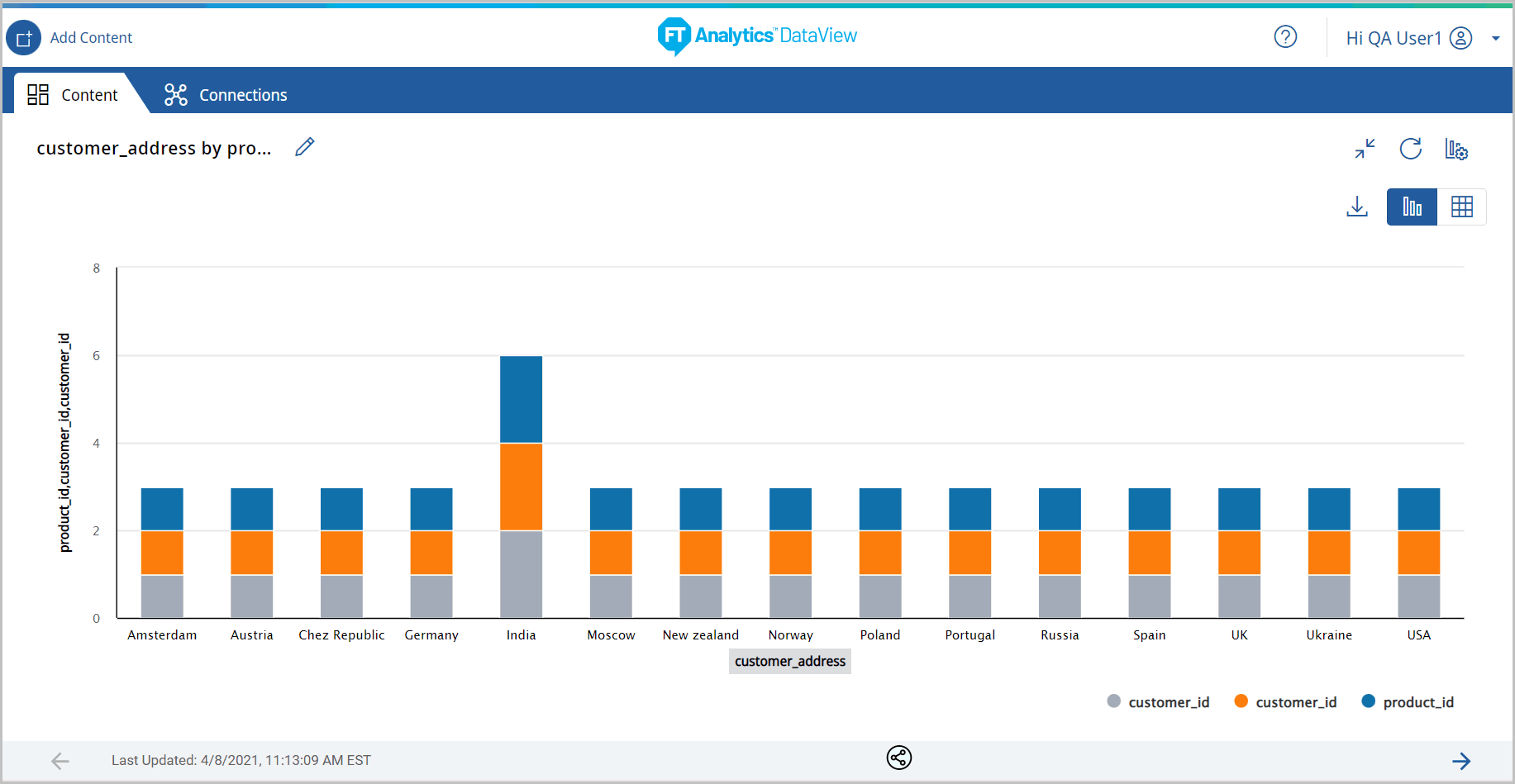Expand the user account dropdown arrow
1515x784 pixels.
(1495, 38)
